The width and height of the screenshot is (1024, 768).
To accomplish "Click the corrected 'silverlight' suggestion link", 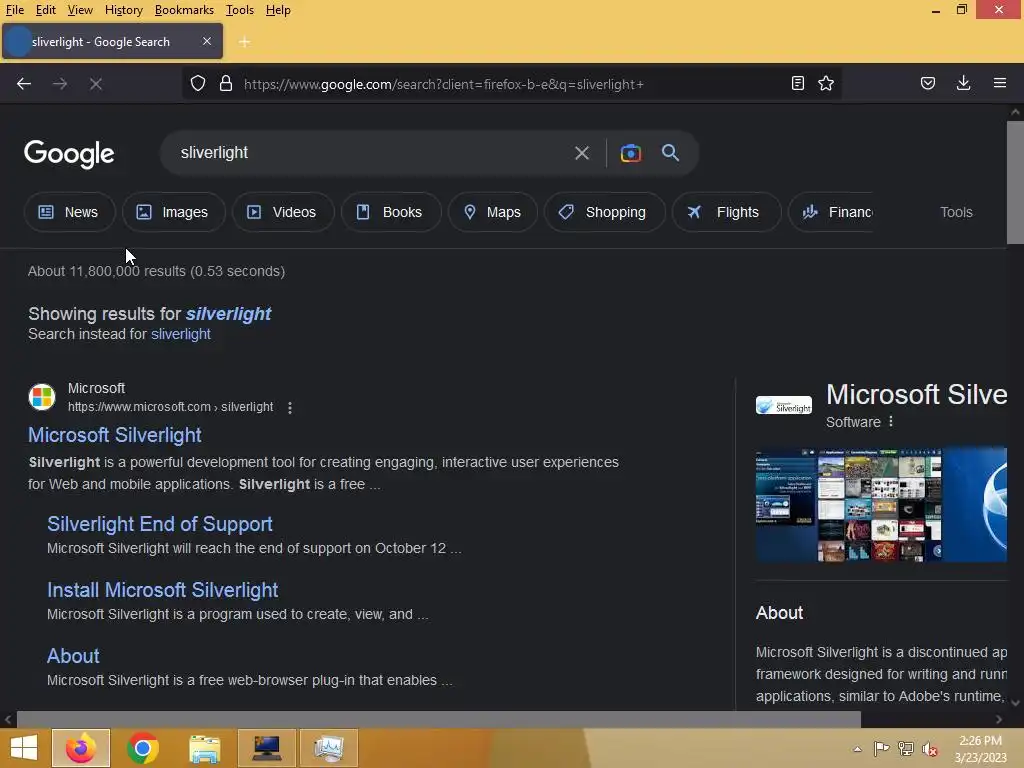I will click(x=228, y=314).
